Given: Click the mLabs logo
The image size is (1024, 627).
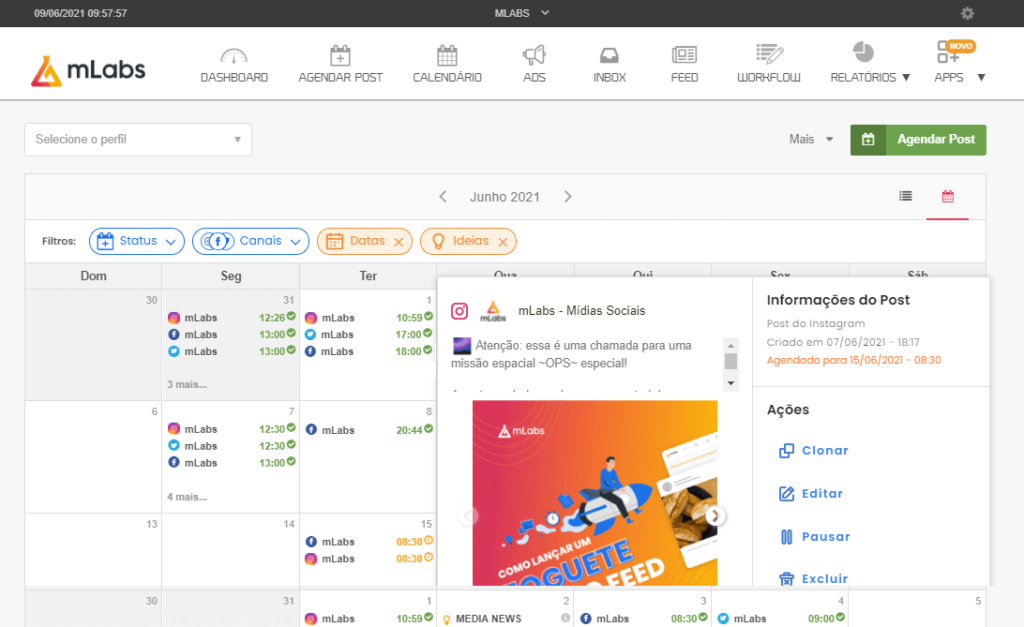Looking at the screenshot, I should [x=88, y=70].
